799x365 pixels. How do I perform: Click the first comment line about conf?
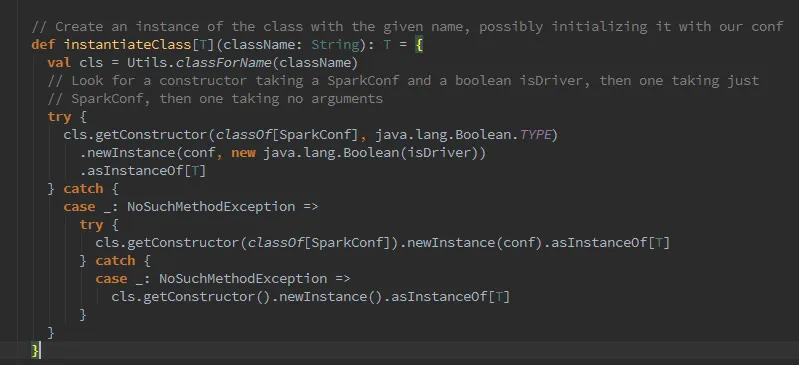click(407, 27)
